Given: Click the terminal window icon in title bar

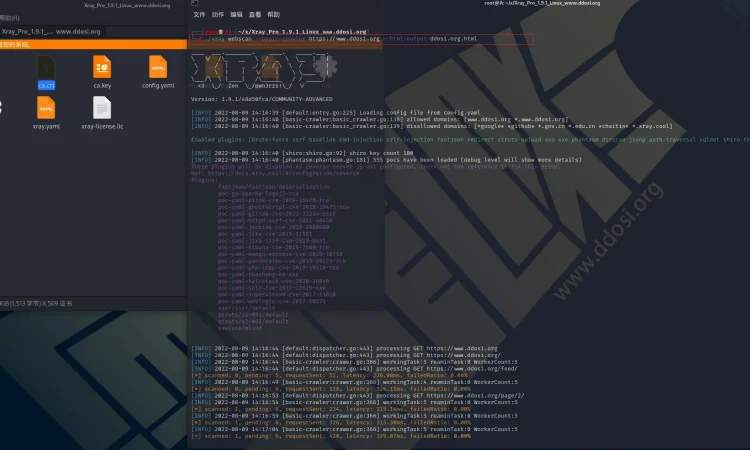Looking at the screenshot, I should [195, 3].
